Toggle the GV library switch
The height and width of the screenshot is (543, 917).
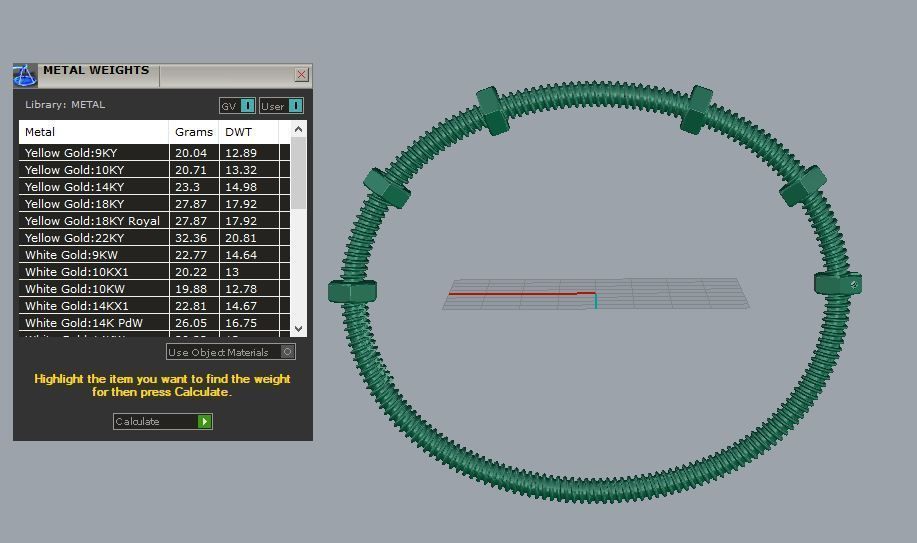click(237, 106)
